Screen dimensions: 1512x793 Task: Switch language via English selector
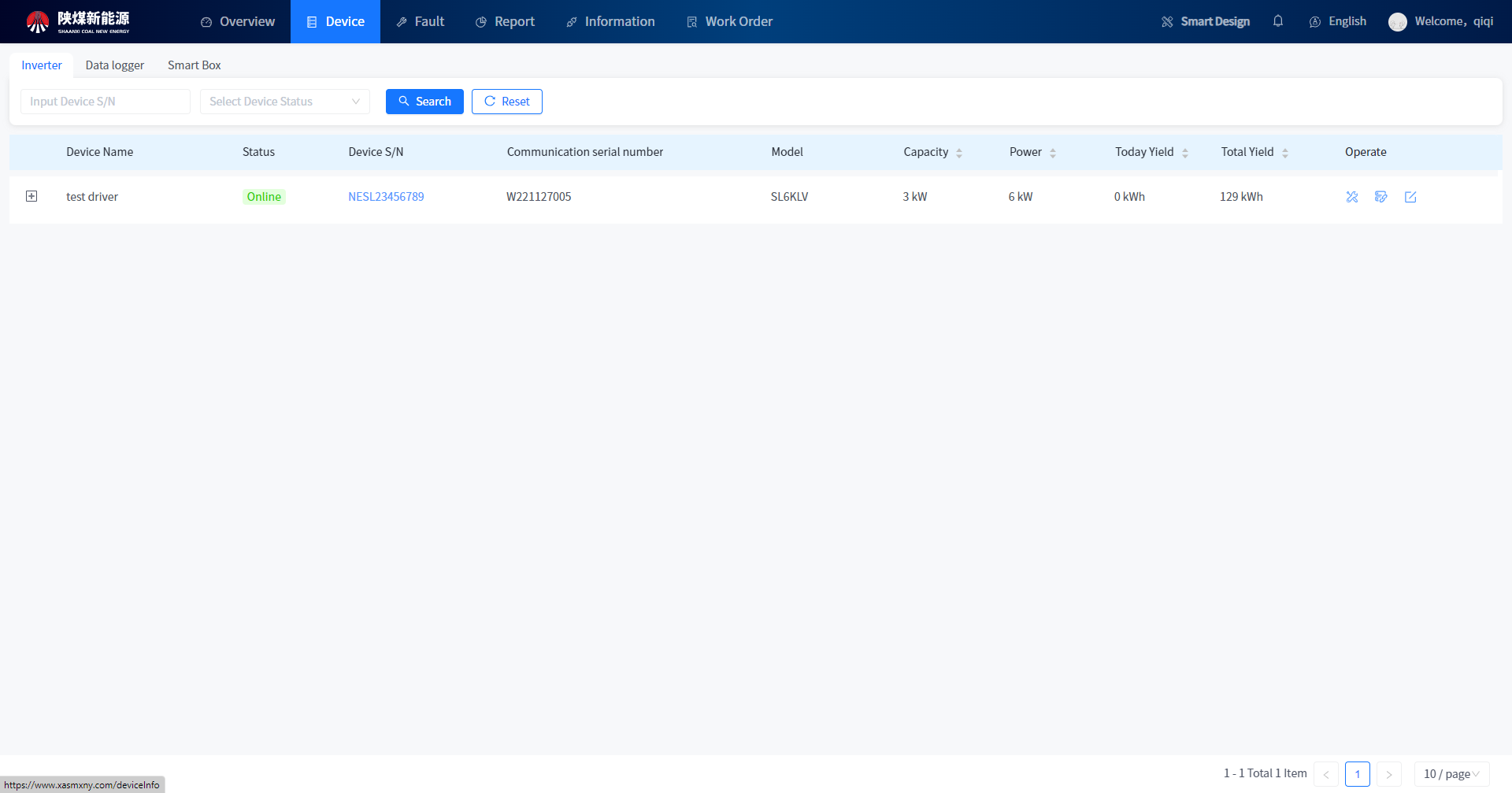[x=1338, y=21]
